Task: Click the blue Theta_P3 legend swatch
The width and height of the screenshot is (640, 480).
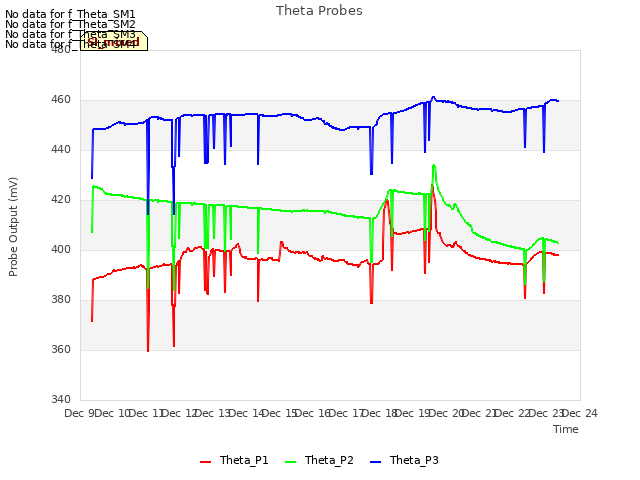Action: click(375, 462)
